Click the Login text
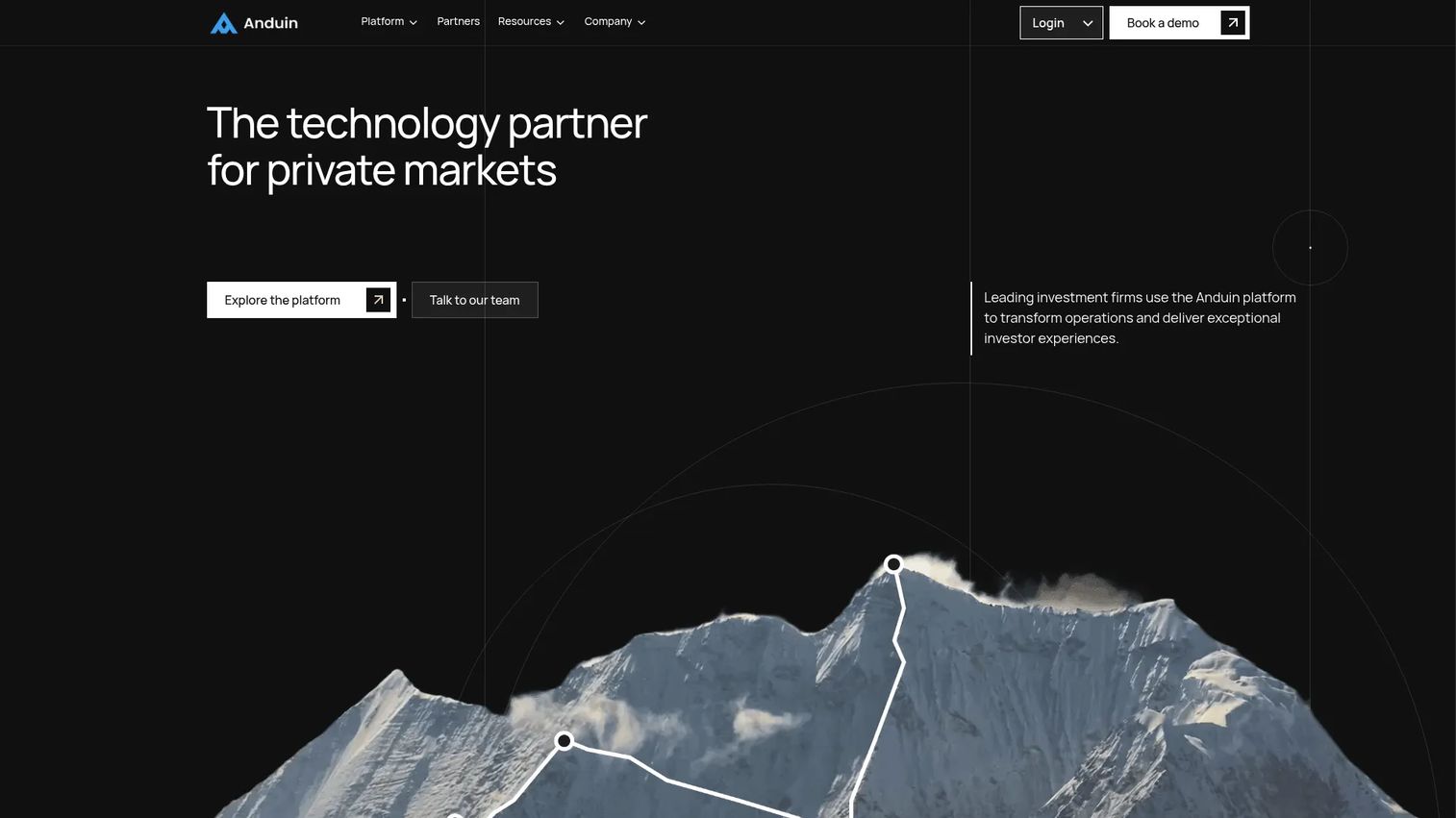The width and height of the screenshot is (1456, 818). pos(1048,23)
